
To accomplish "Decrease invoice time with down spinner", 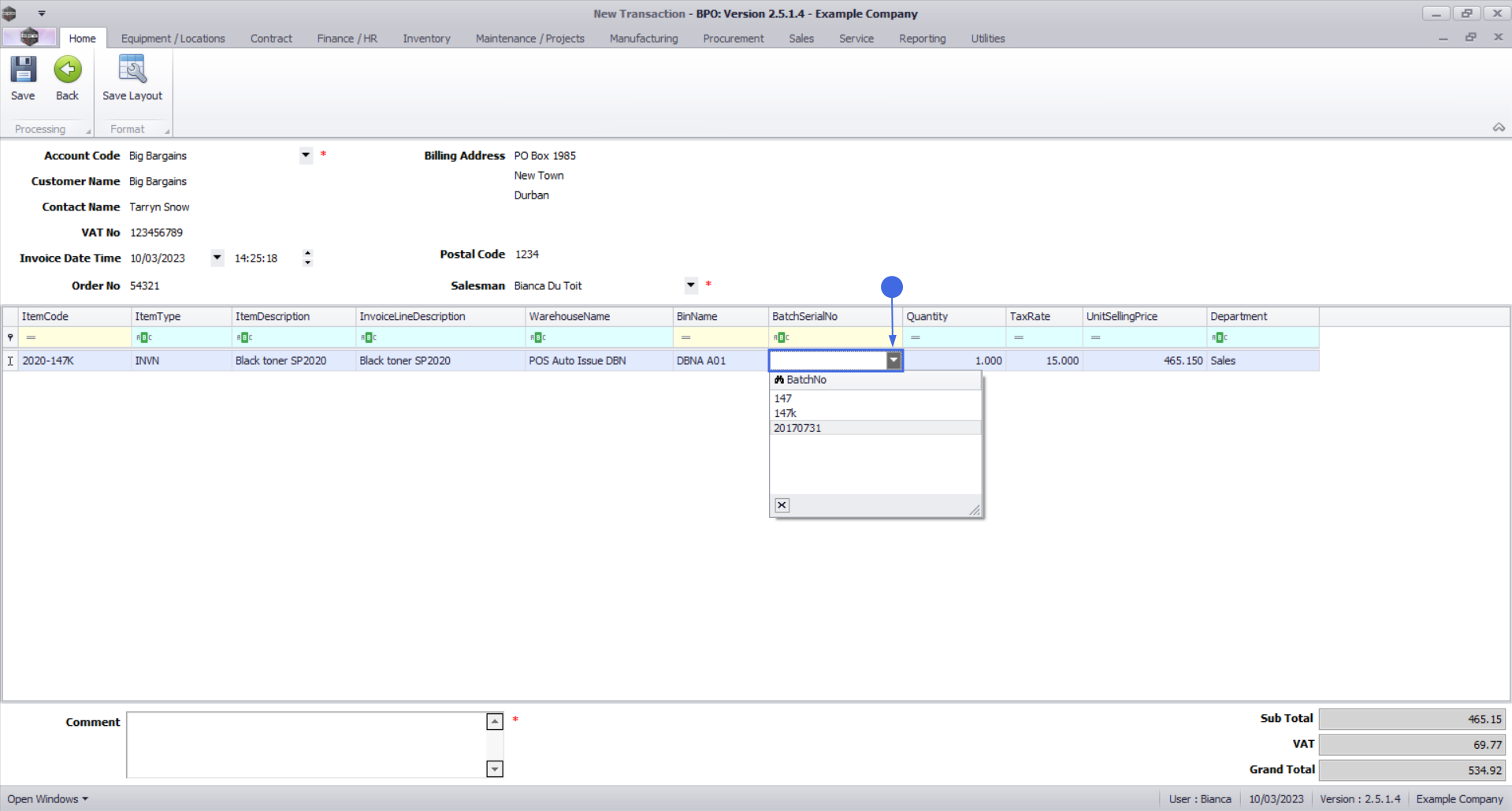I will pyautogui.click(x=307, y=262).
